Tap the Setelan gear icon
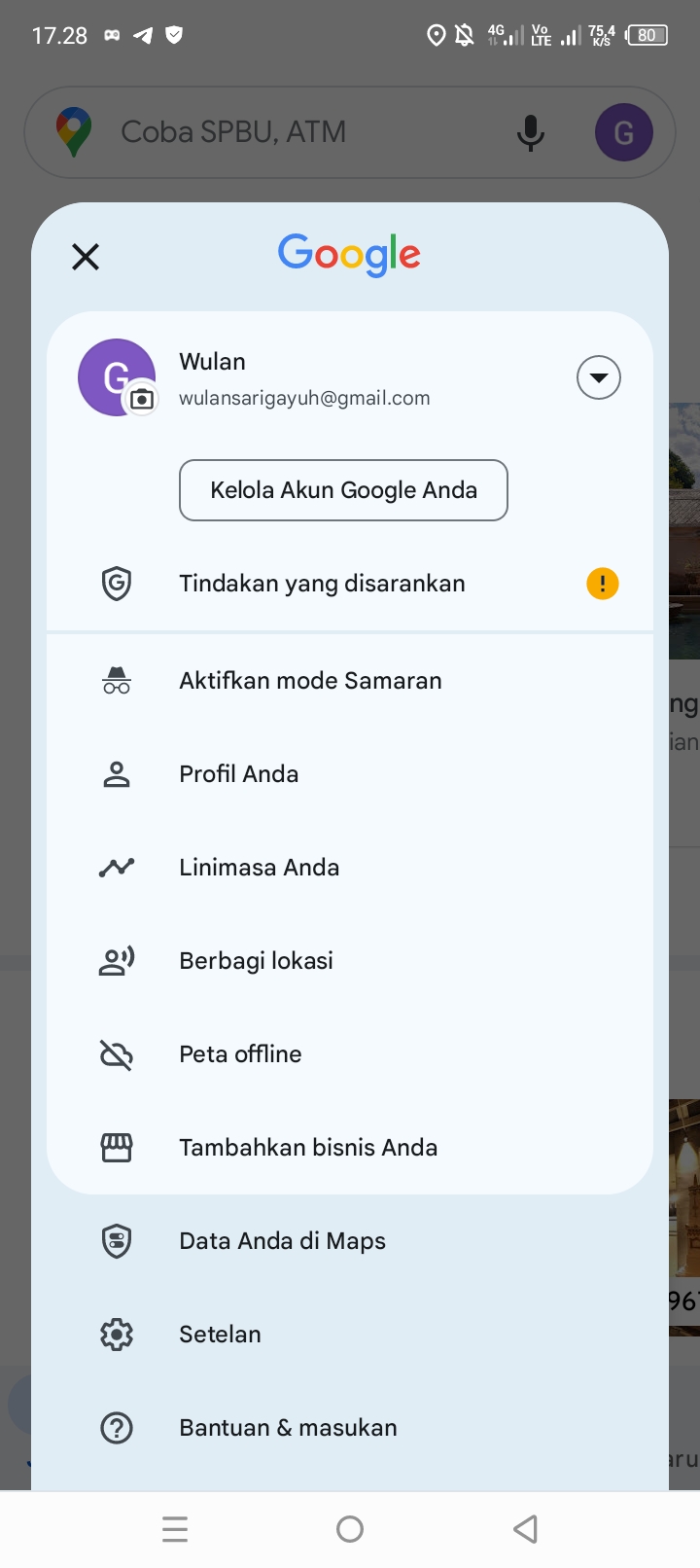 click(117, 1335)
